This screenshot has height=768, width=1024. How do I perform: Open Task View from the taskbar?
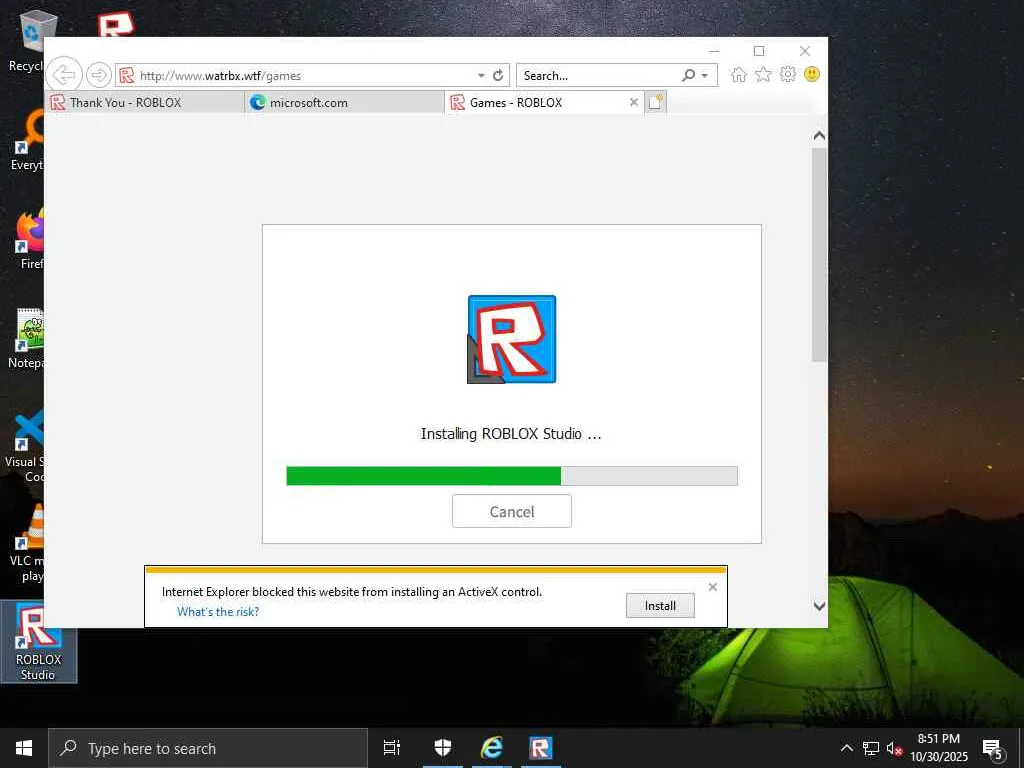(392, 748)
